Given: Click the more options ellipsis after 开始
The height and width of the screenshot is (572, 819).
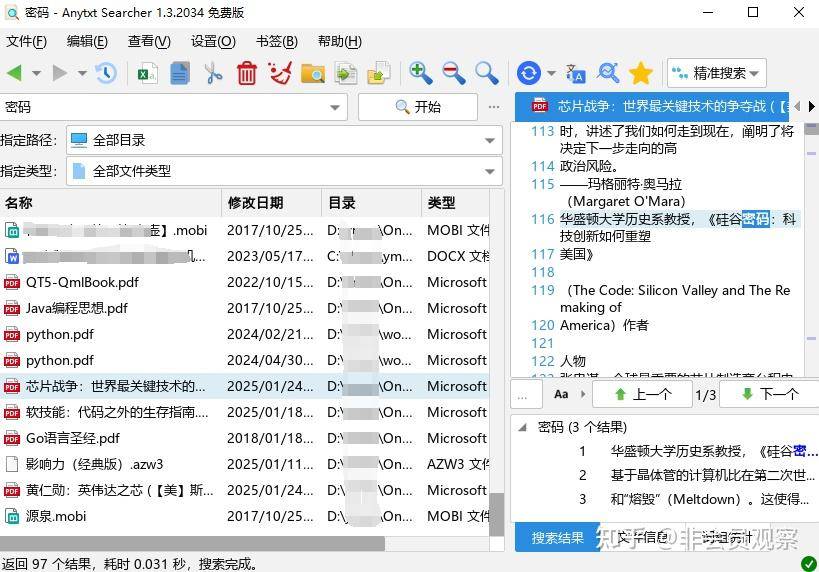Looking at the screenshot, I should (x=494, y=107).
